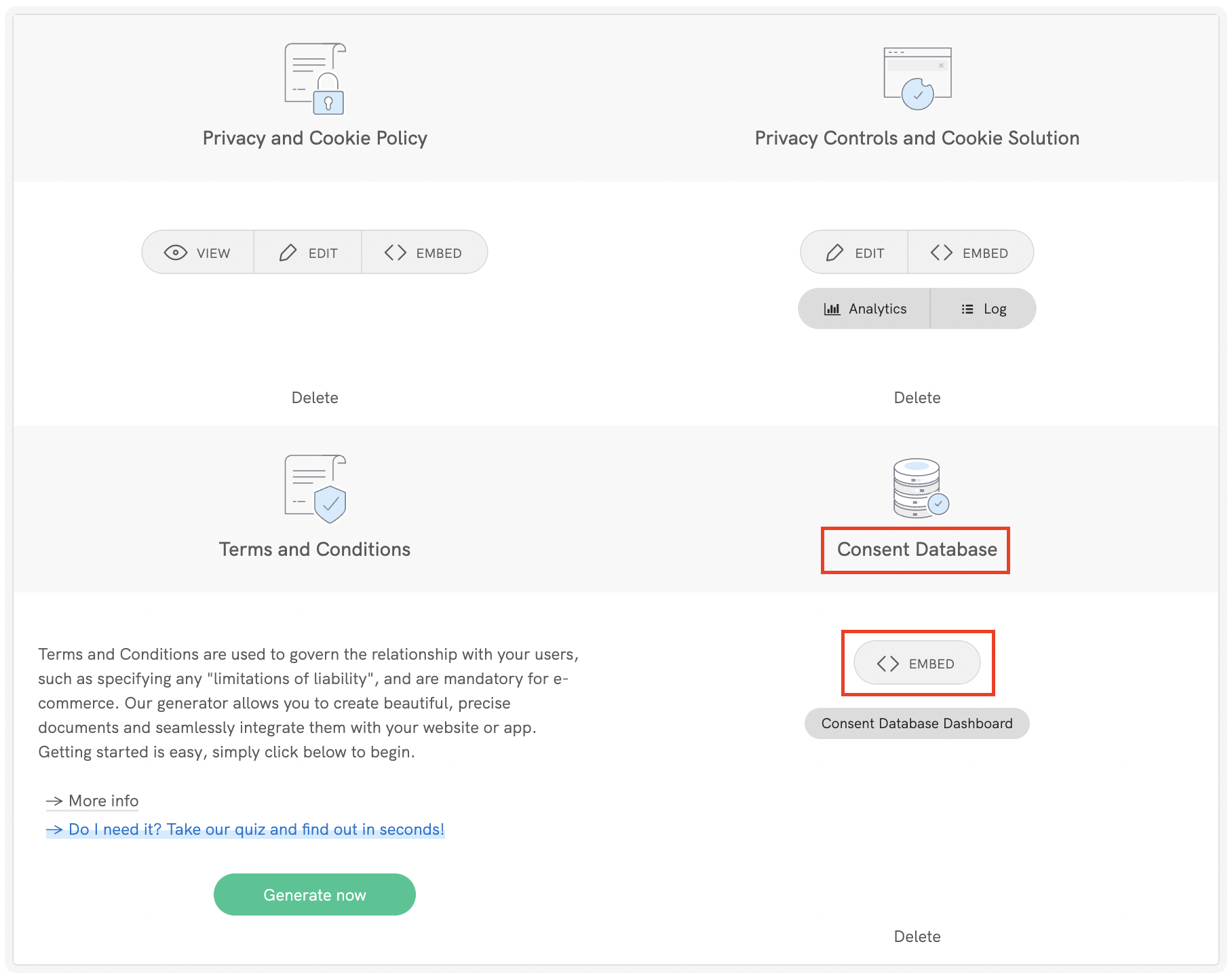Click the cookie browser icon above Privacy Controls
The image size is (1232, 980).
click(917, 76)
